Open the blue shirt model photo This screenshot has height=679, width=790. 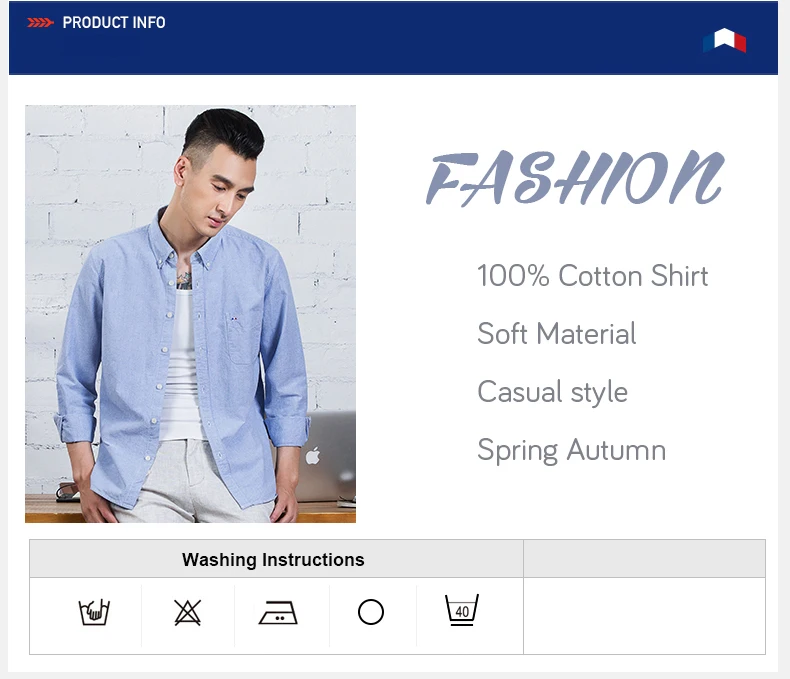point(190,314)
